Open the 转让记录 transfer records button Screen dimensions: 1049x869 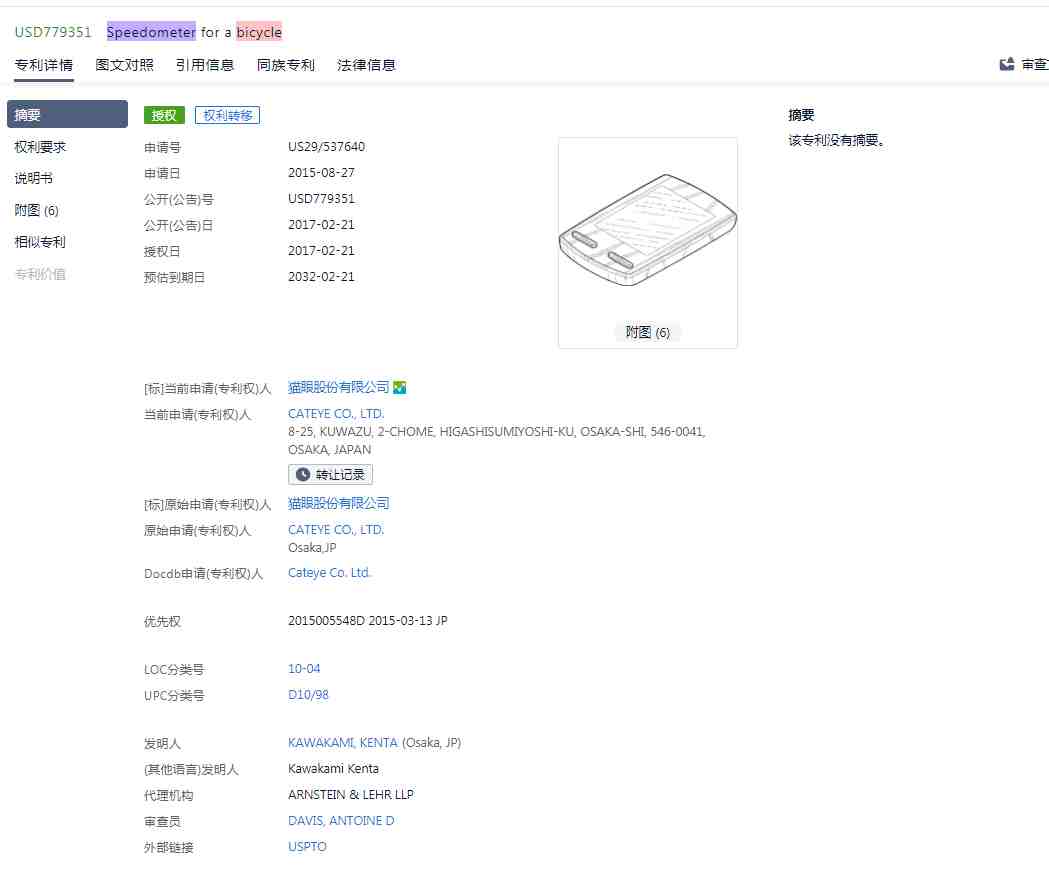pyautogui.click(x=330, y=475)
